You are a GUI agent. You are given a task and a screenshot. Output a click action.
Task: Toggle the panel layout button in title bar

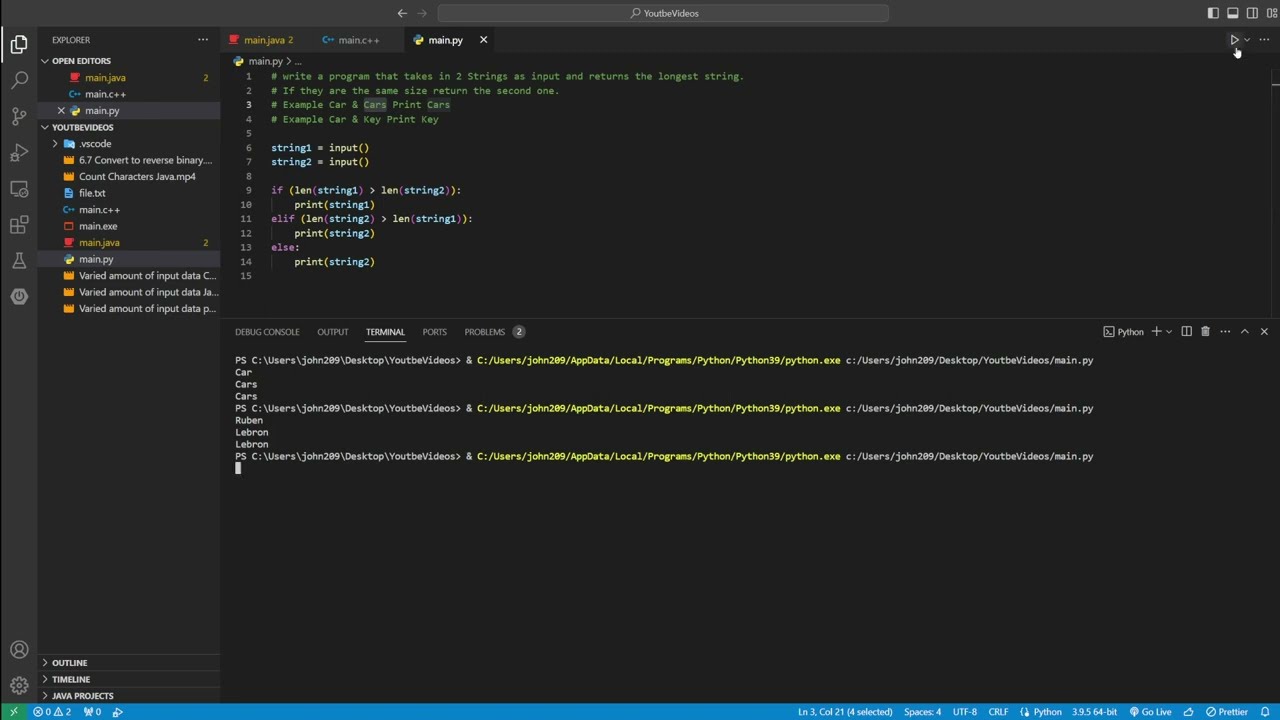[1233, 13]
